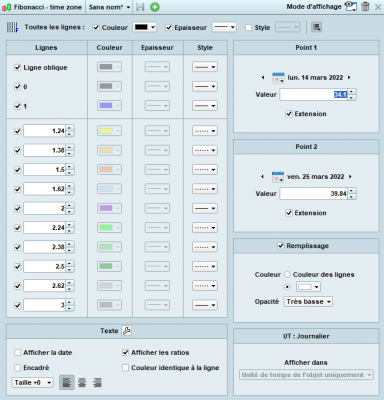Check Couleur identique à la ligne

[x=126, y=368]
